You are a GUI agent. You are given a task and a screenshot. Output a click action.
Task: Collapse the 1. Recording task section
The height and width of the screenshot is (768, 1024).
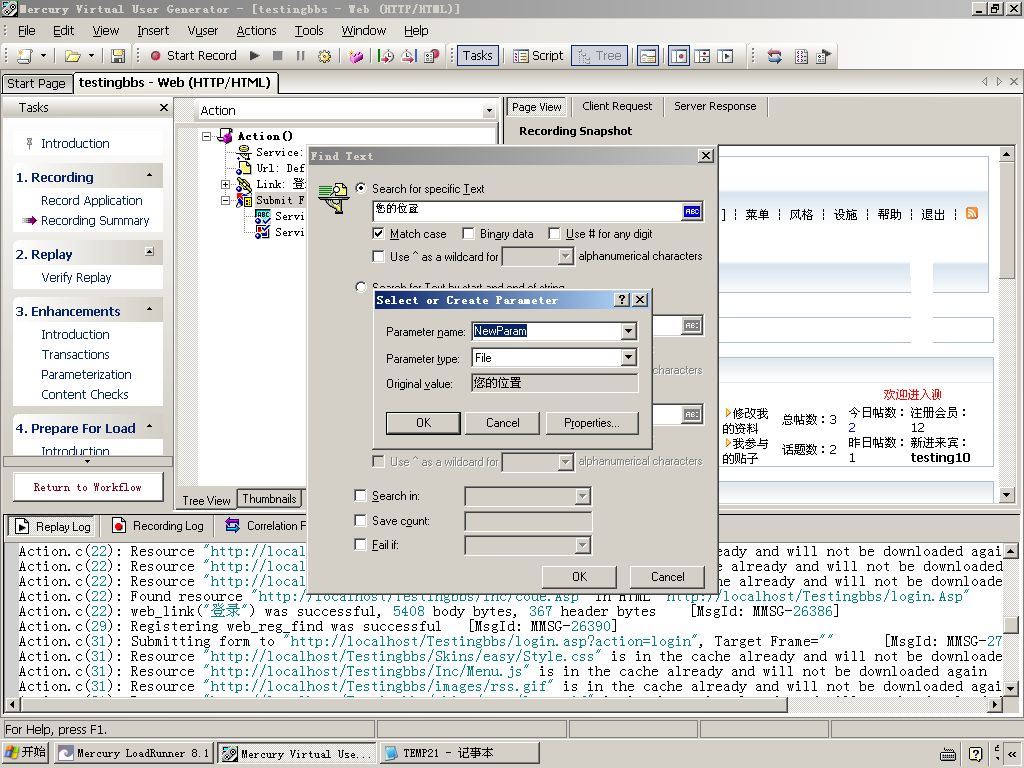click(150, 176)
